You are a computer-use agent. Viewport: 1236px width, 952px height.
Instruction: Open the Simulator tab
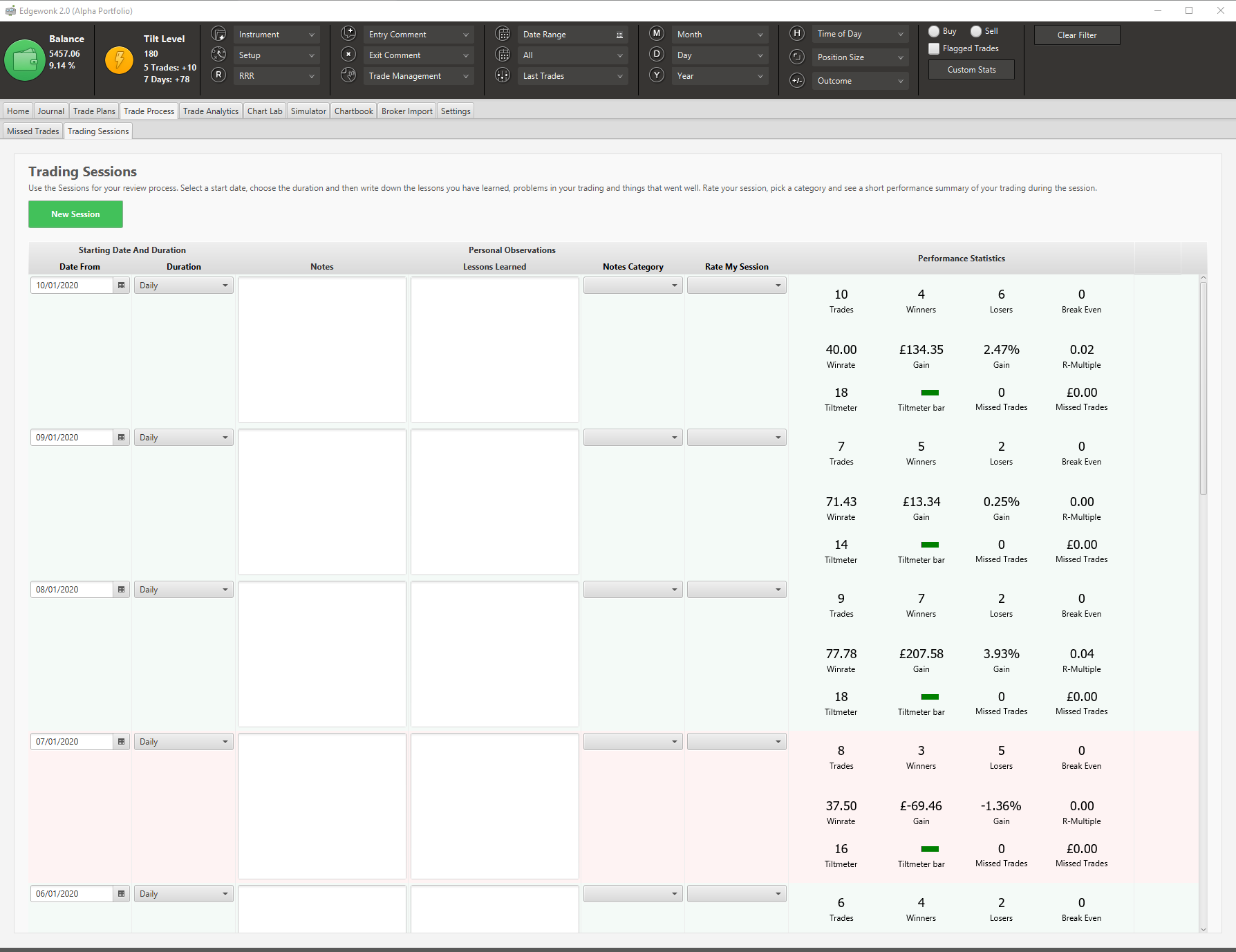[x=308, y=111]
